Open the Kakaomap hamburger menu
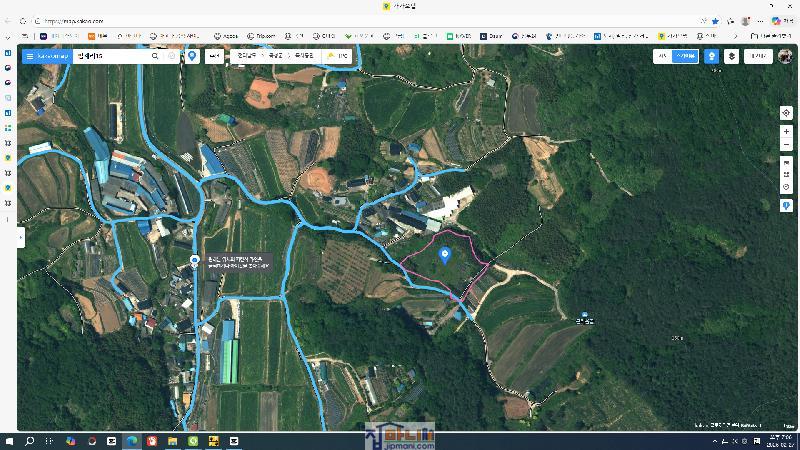This screenshot has width=800, height=450. click(30, 56)
